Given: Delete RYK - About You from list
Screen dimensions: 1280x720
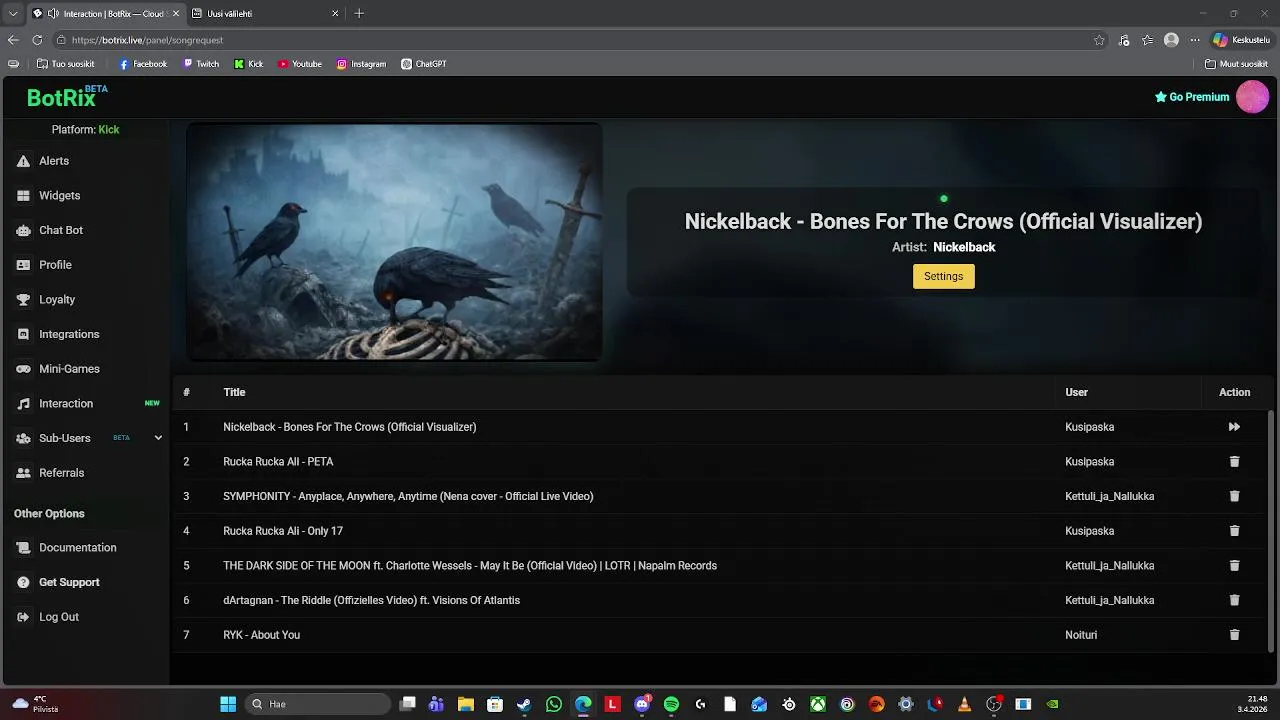Looking at the screenshot, I should (1234, 635).
